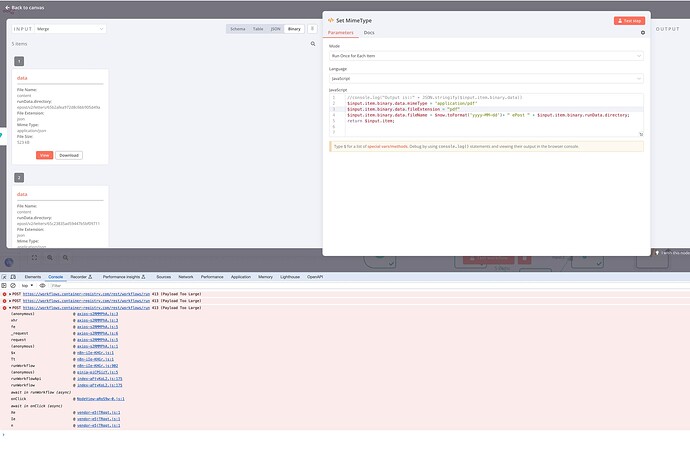
Task: Click the DevTools inspect element icon
Action: tap(6, 275)
